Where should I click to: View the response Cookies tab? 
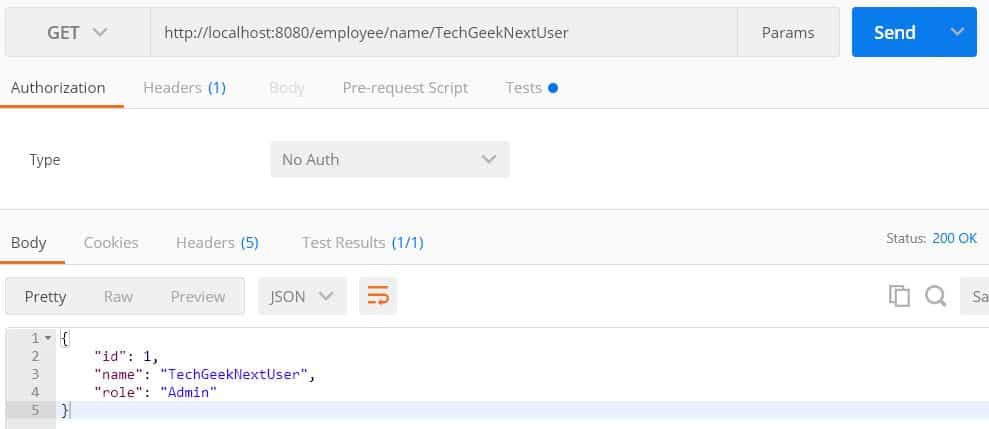[x=111, y=243]
